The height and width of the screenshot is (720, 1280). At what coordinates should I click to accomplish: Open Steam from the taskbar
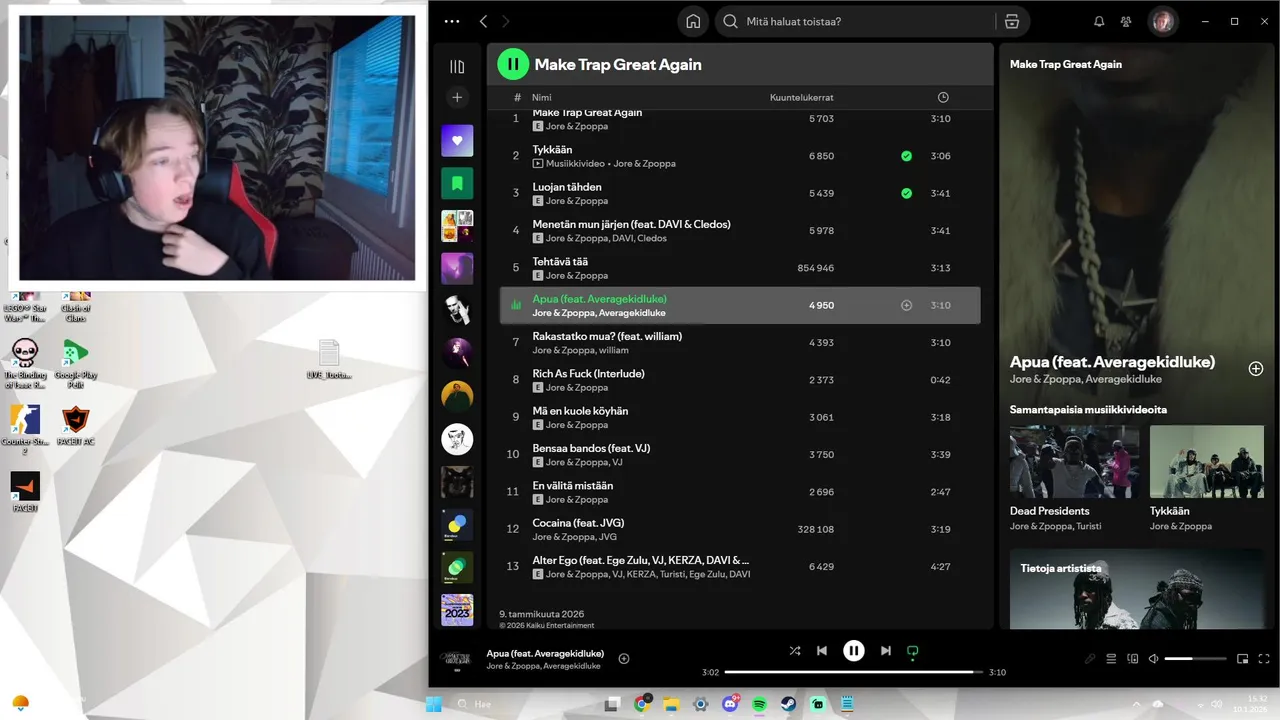789,704
